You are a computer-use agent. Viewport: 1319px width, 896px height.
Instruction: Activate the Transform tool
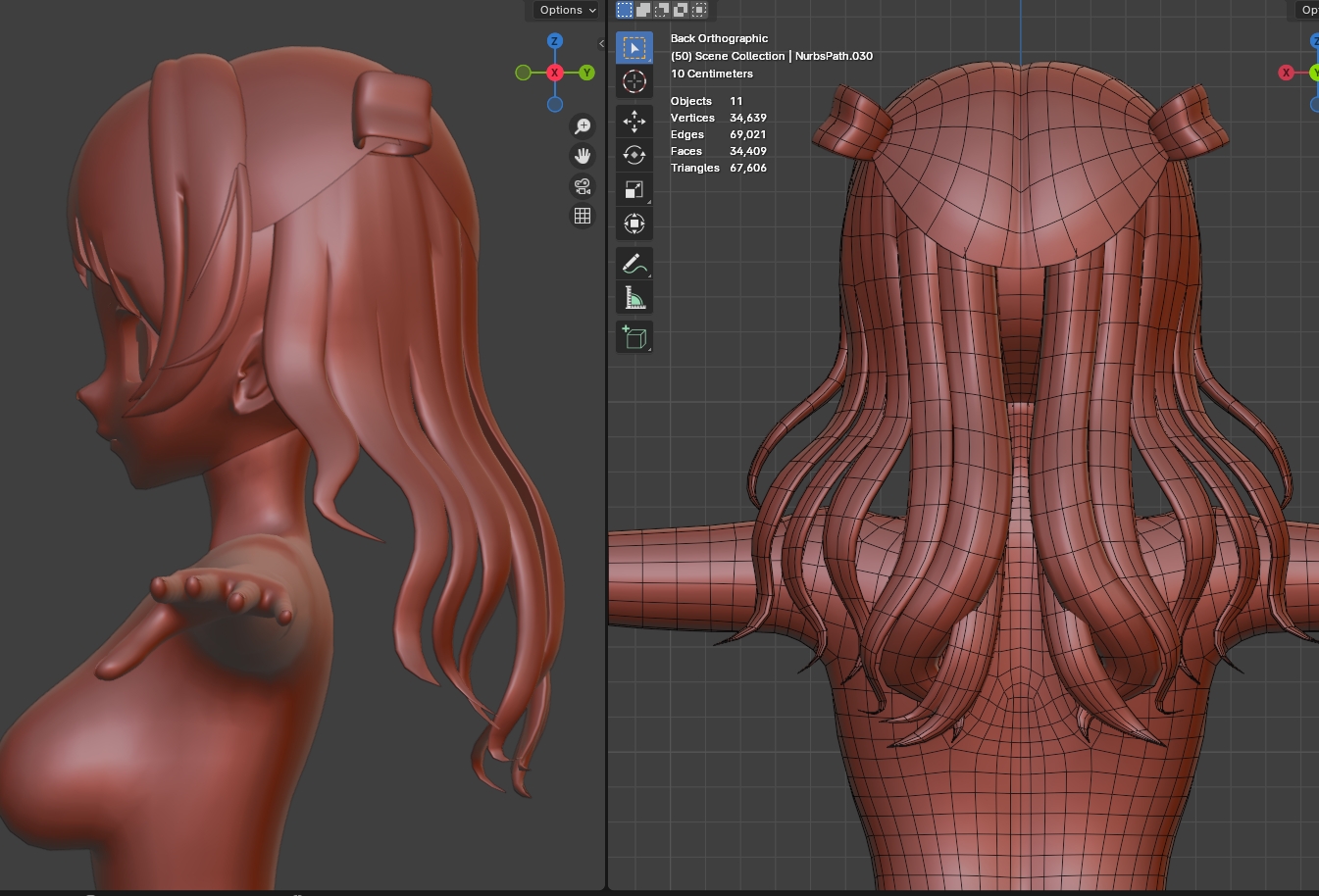[634, 224]
